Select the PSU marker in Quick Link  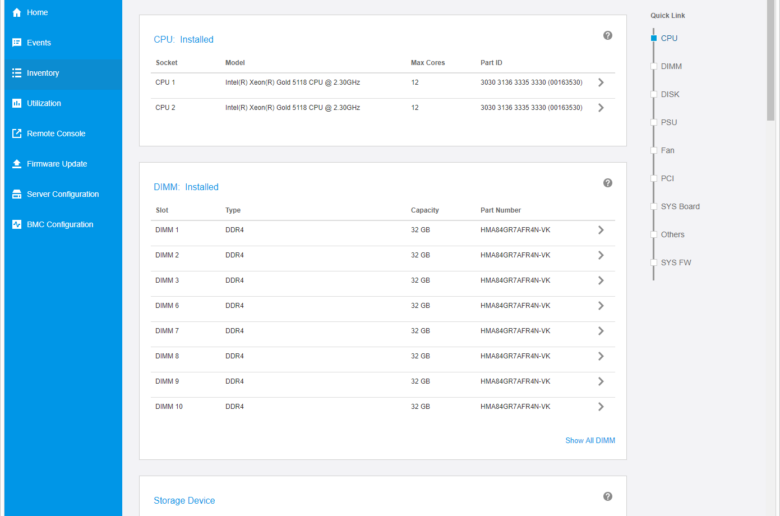(x=654, y=122)
